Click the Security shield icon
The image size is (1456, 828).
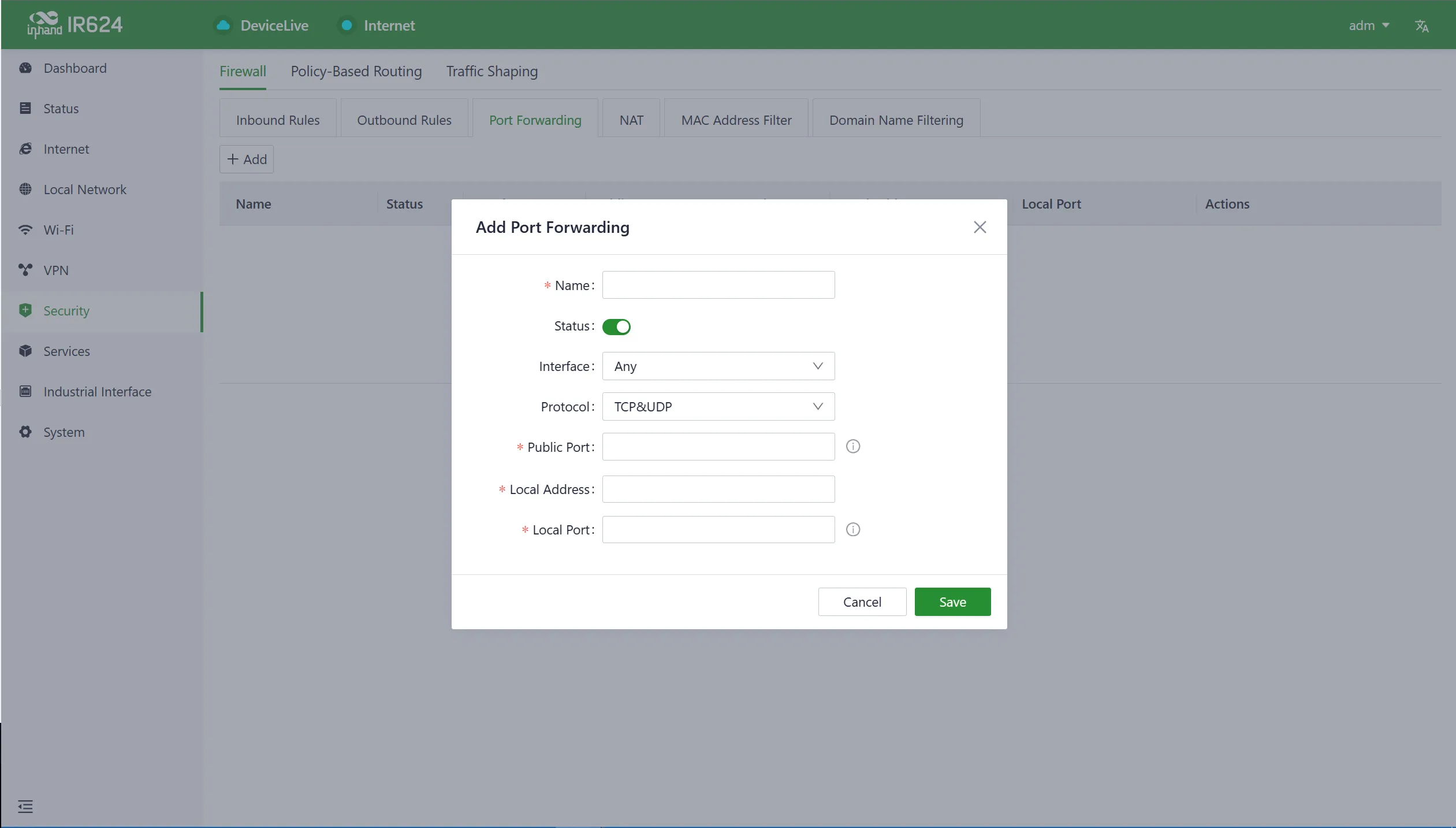coord(25,310)
